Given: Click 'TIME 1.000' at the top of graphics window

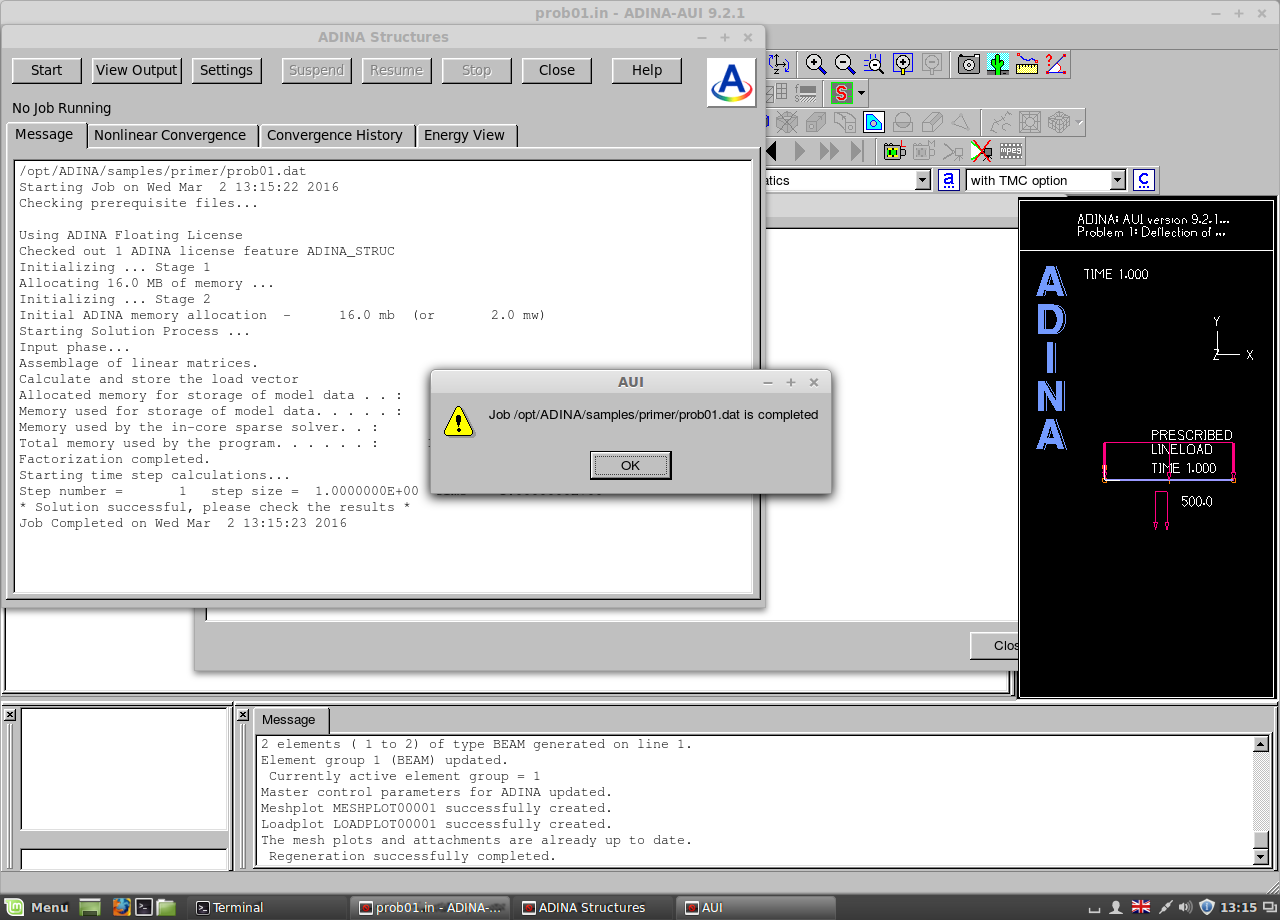Looking at the screenshot, I should (1116, 274).
